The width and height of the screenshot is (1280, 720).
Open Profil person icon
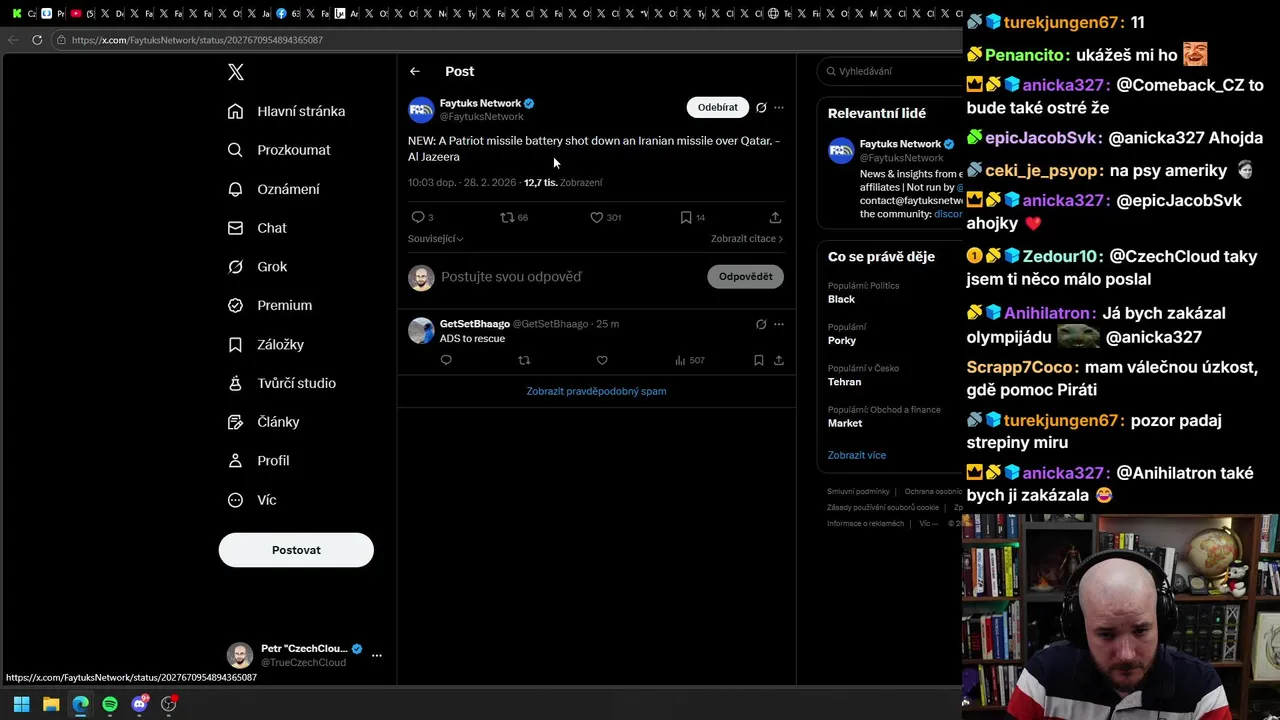tap(235, 461)
